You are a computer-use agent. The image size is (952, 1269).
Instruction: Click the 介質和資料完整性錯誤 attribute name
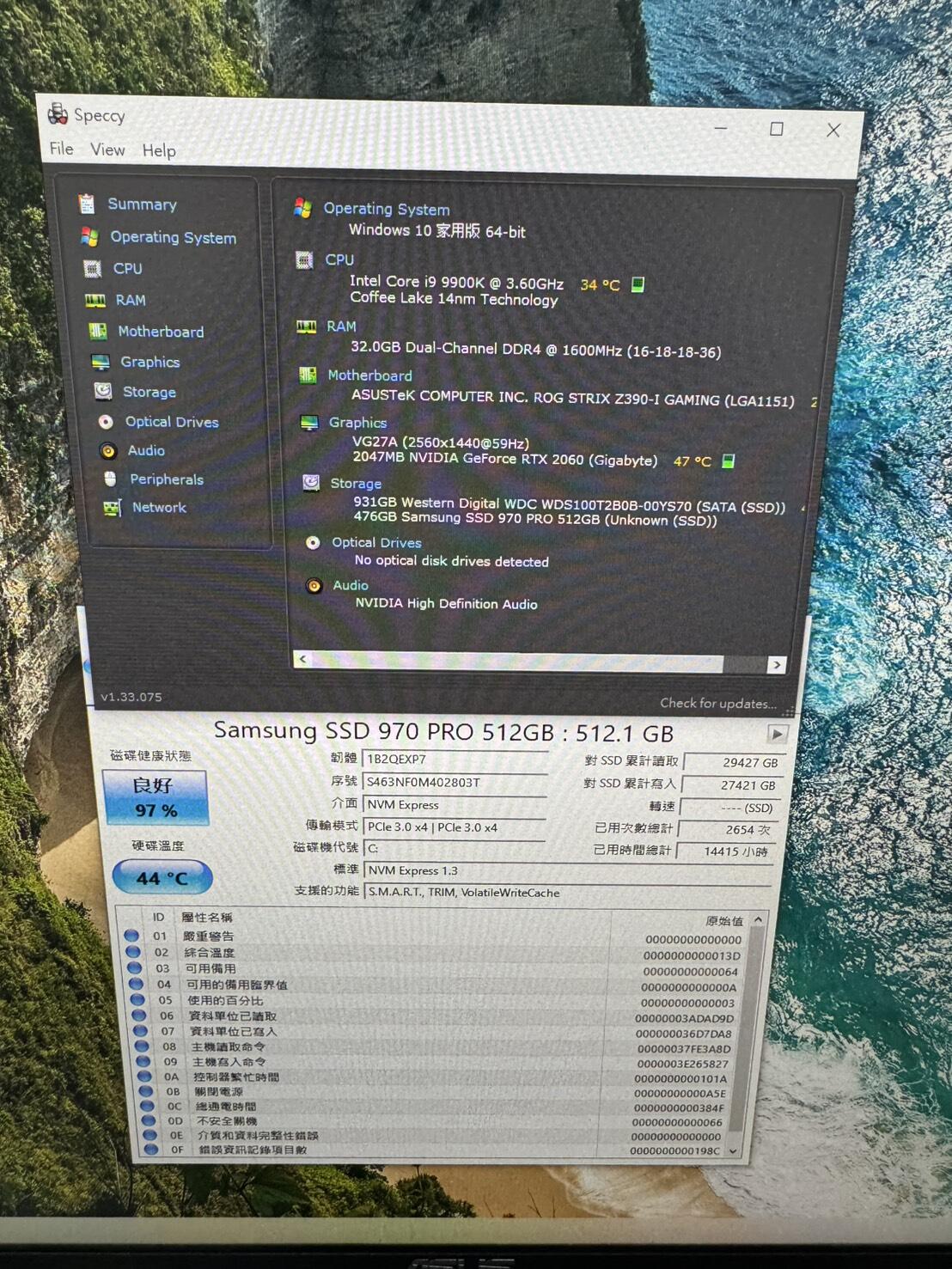tap(259, 1135)
